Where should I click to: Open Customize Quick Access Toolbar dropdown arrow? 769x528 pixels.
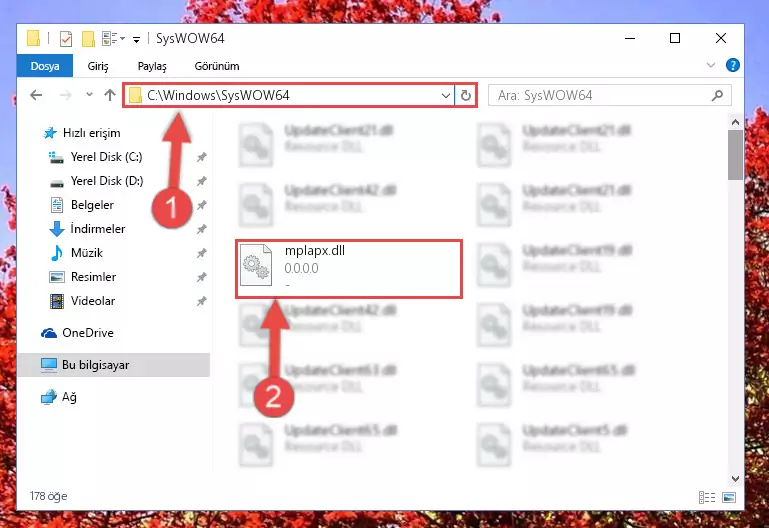point(136,39)
